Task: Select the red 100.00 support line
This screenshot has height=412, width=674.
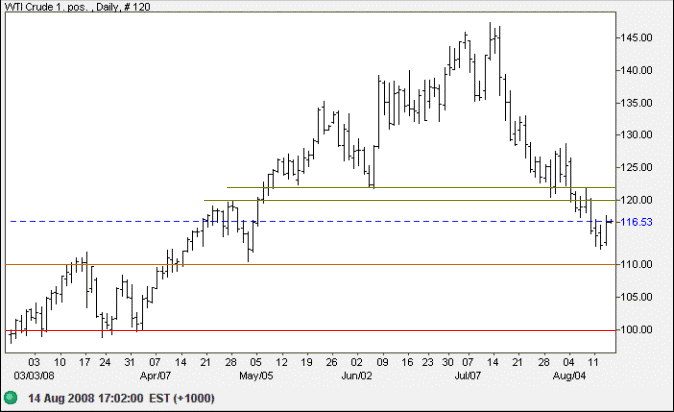Action: point(310,330)
